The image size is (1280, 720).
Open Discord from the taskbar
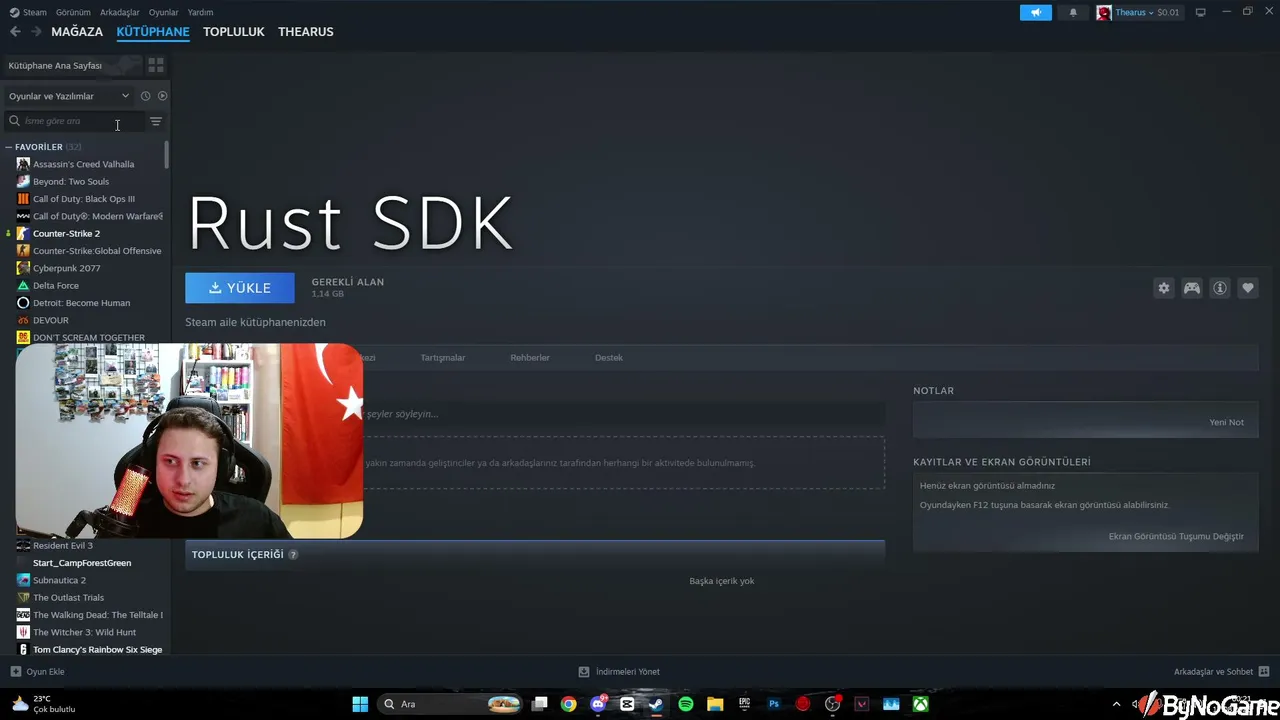(598, 704)
